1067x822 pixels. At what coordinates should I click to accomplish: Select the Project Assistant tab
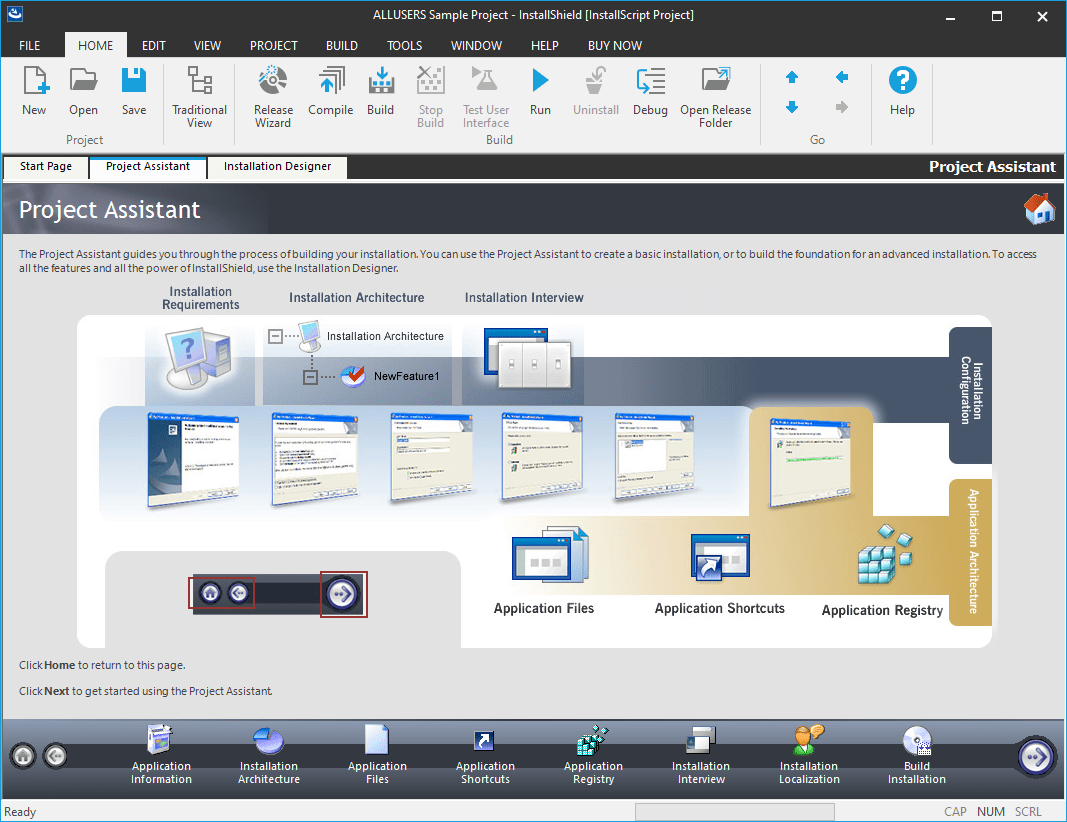click(x=148, y=167)
